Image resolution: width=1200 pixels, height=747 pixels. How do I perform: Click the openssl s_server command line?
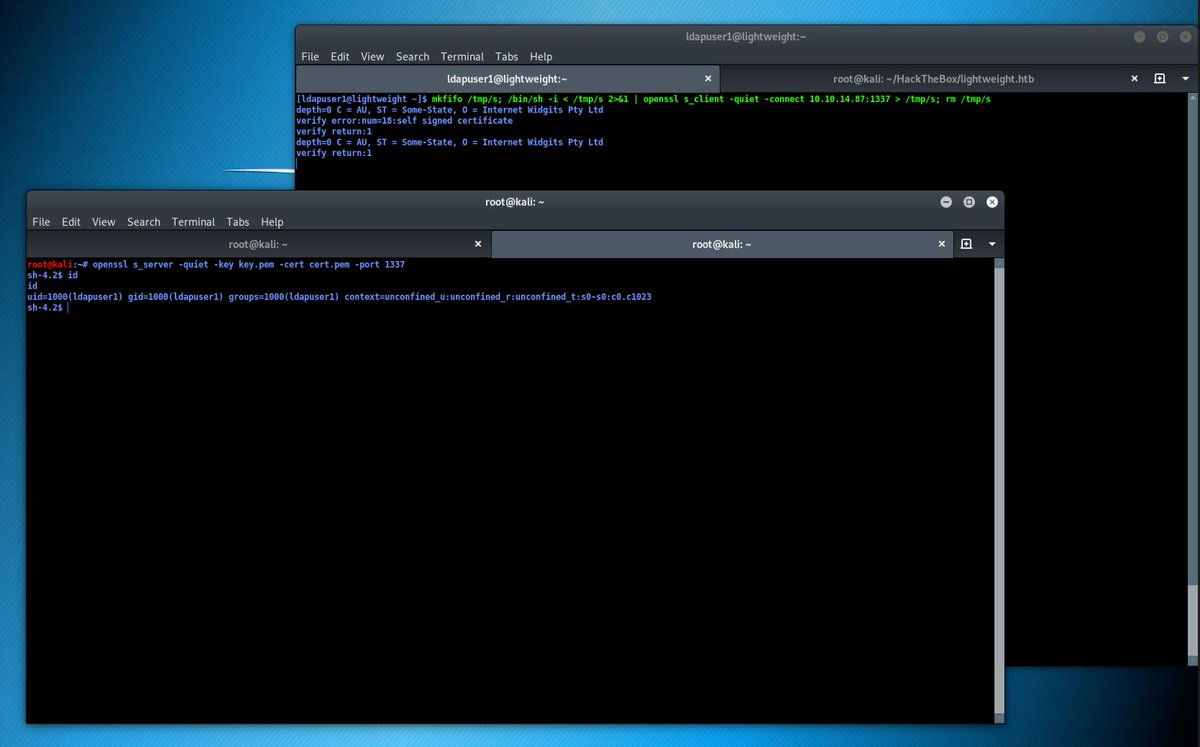(216, 264)
